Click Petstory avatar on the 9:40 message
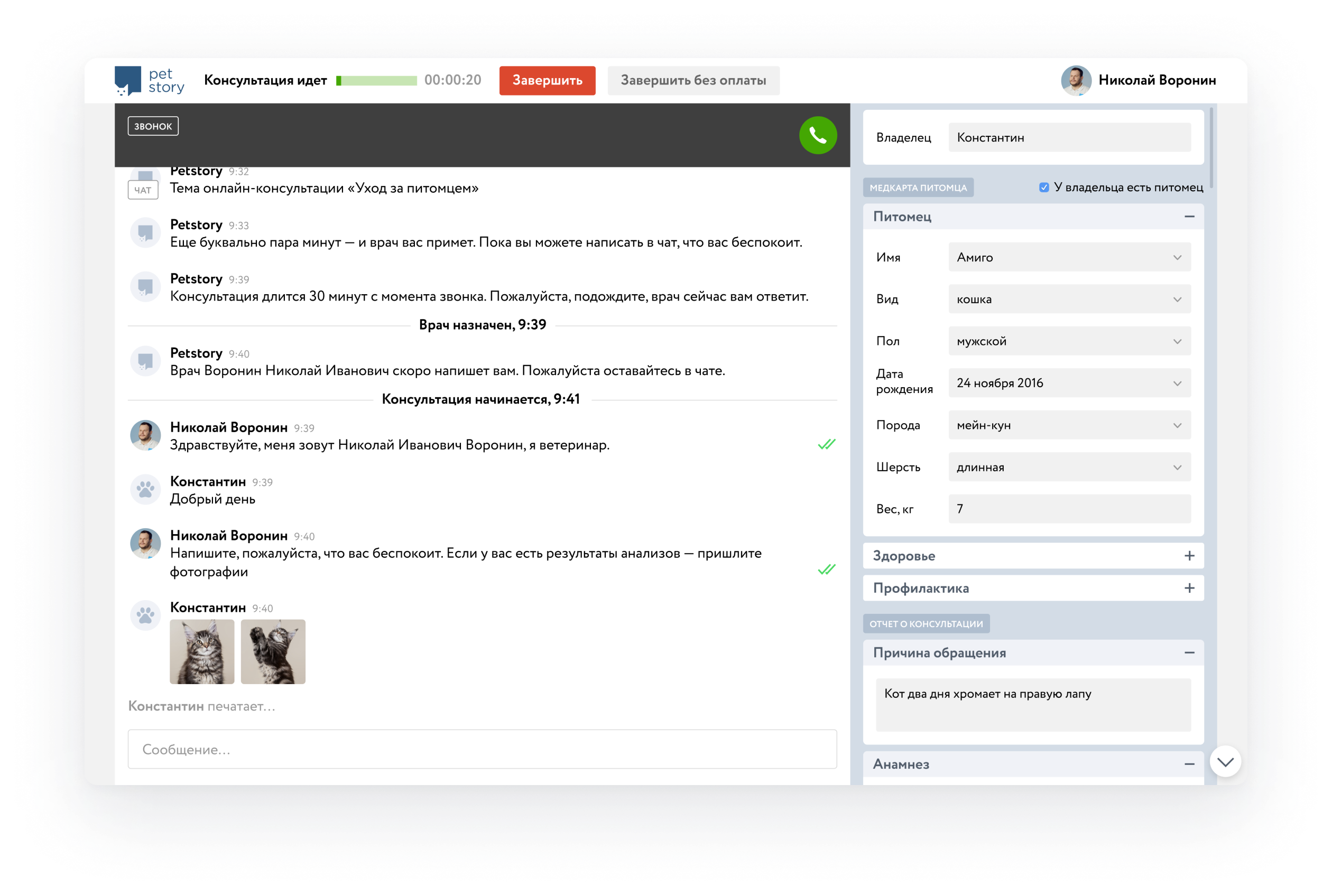Screen dimensions: 1332x896 click(x=145, y=361)
